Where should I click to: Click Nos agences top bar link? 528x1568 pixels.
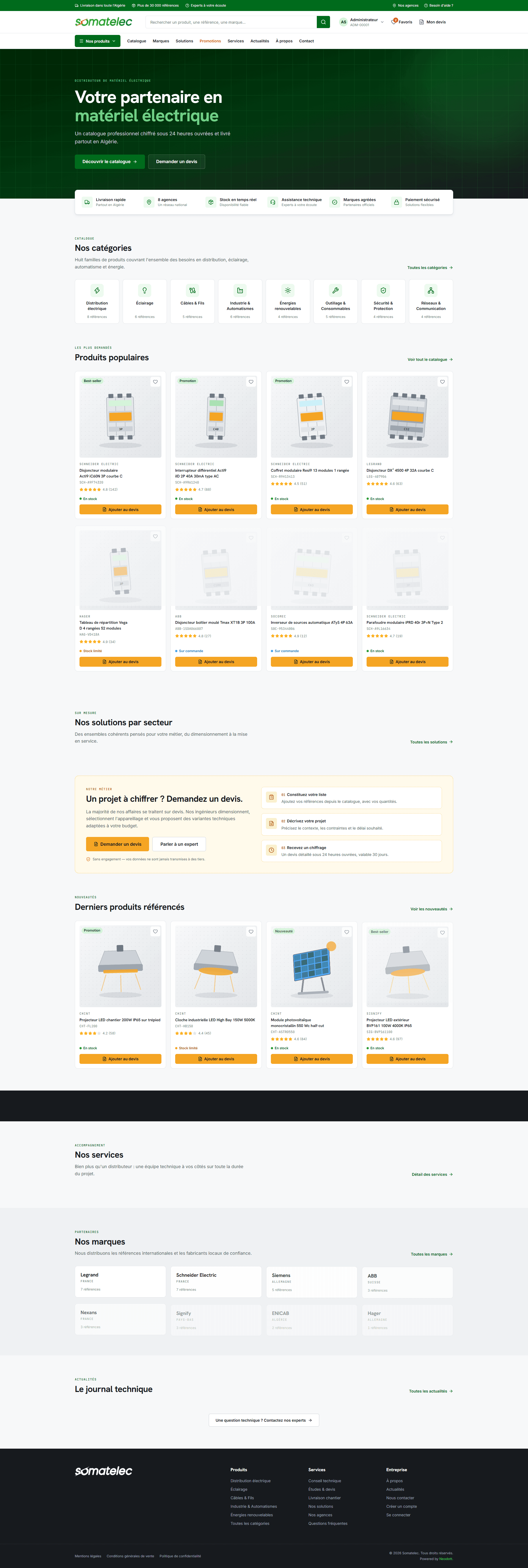point(405,6)
